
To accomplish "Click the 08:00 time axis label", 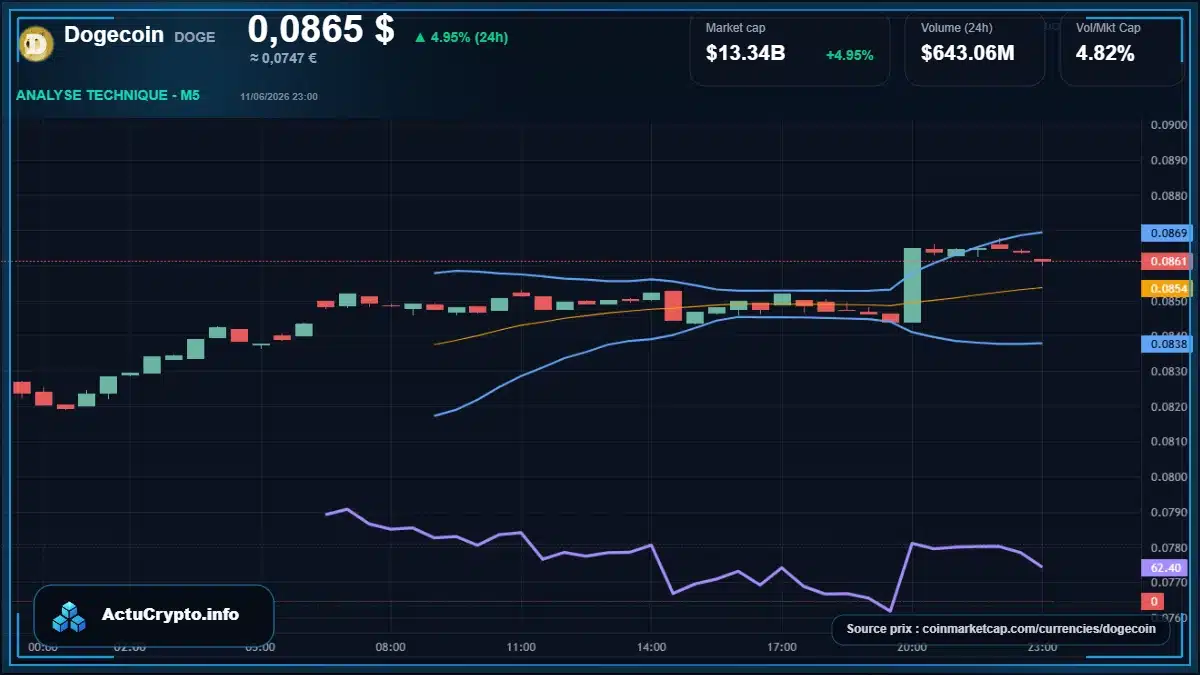I will 390,647.
